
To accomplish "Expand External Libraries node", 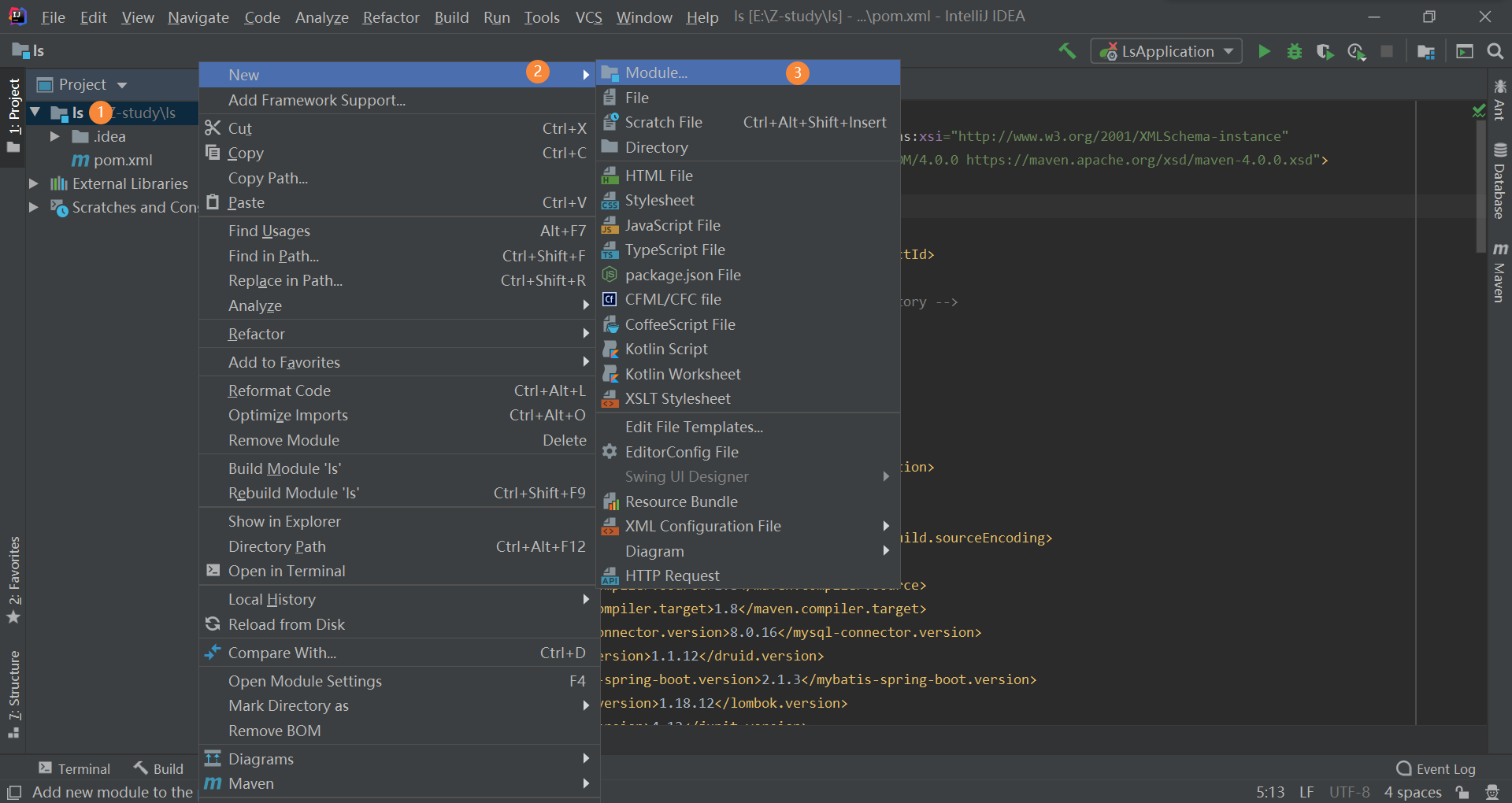I will tap(33, 183).
